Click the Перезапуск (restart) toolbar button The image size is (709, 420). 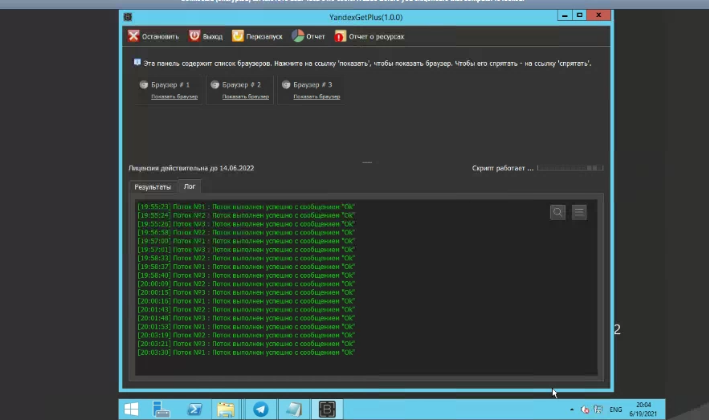257,36
